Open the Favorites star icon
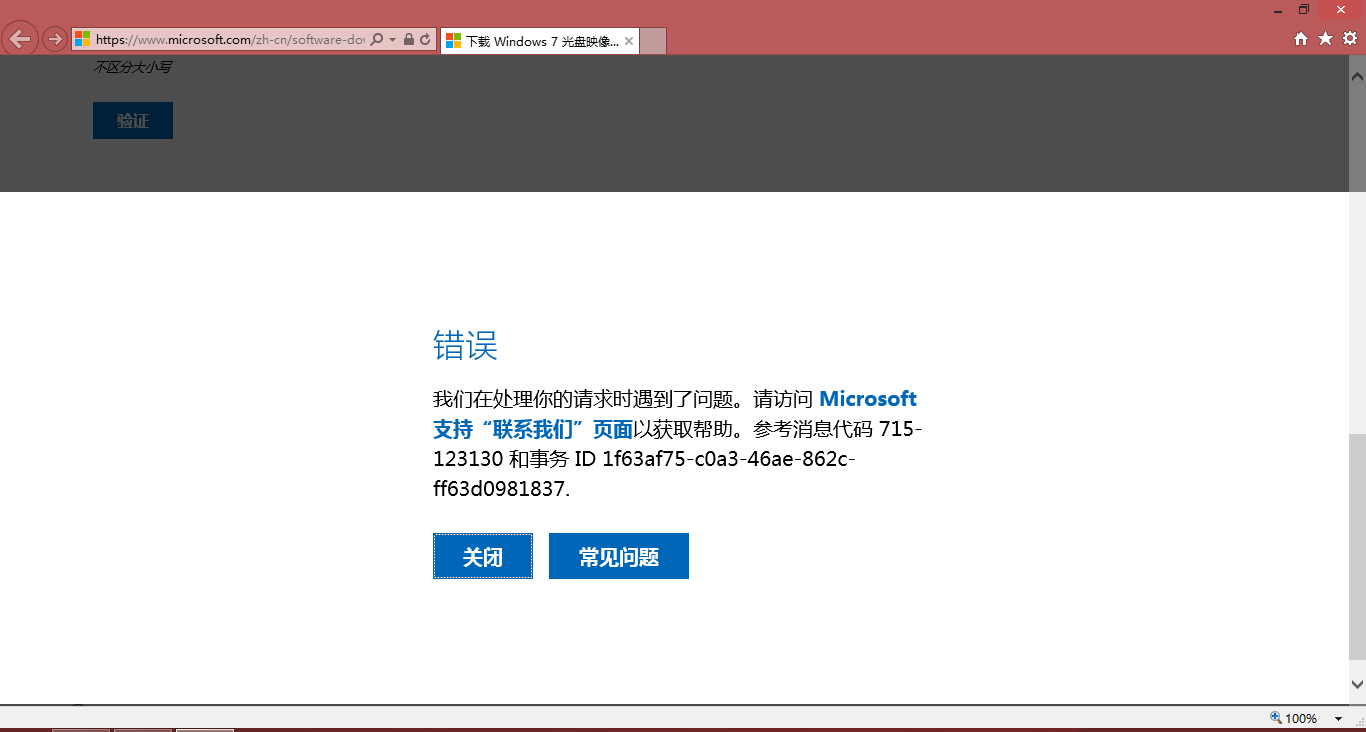 pos(1326,39)
